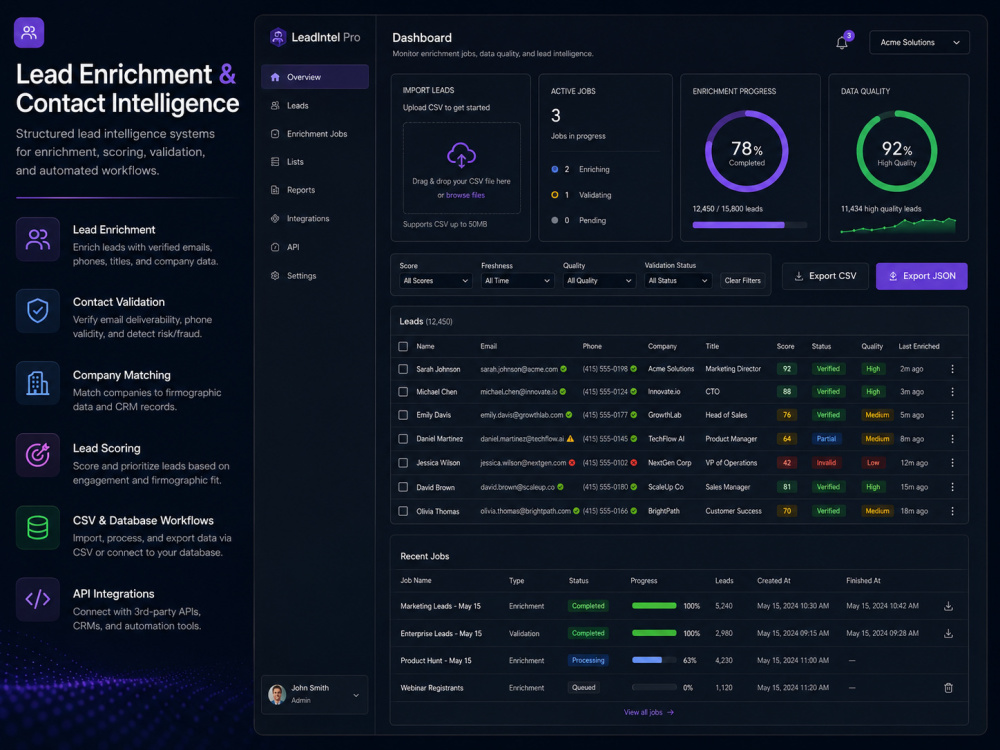Click the warning icon on Daniel Martinez's email

[x=570, y=439]
